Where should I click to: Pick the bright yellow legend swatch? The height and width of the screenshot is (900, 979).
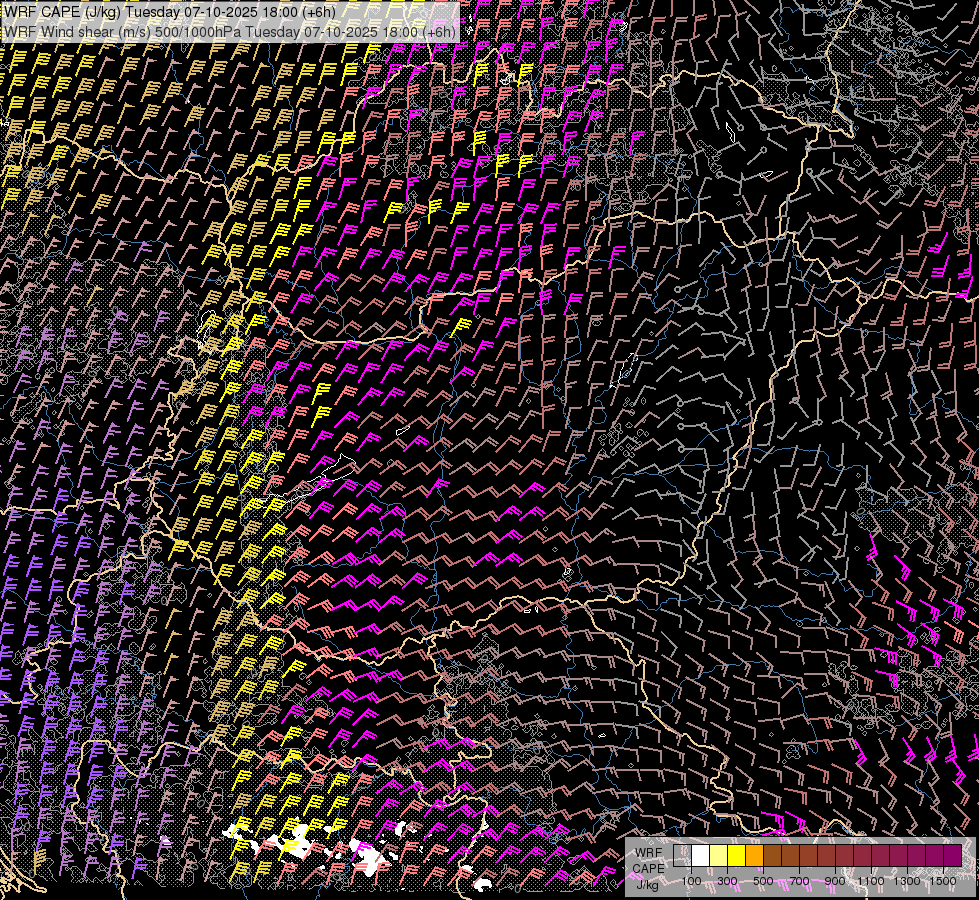[x=737, y=856]
